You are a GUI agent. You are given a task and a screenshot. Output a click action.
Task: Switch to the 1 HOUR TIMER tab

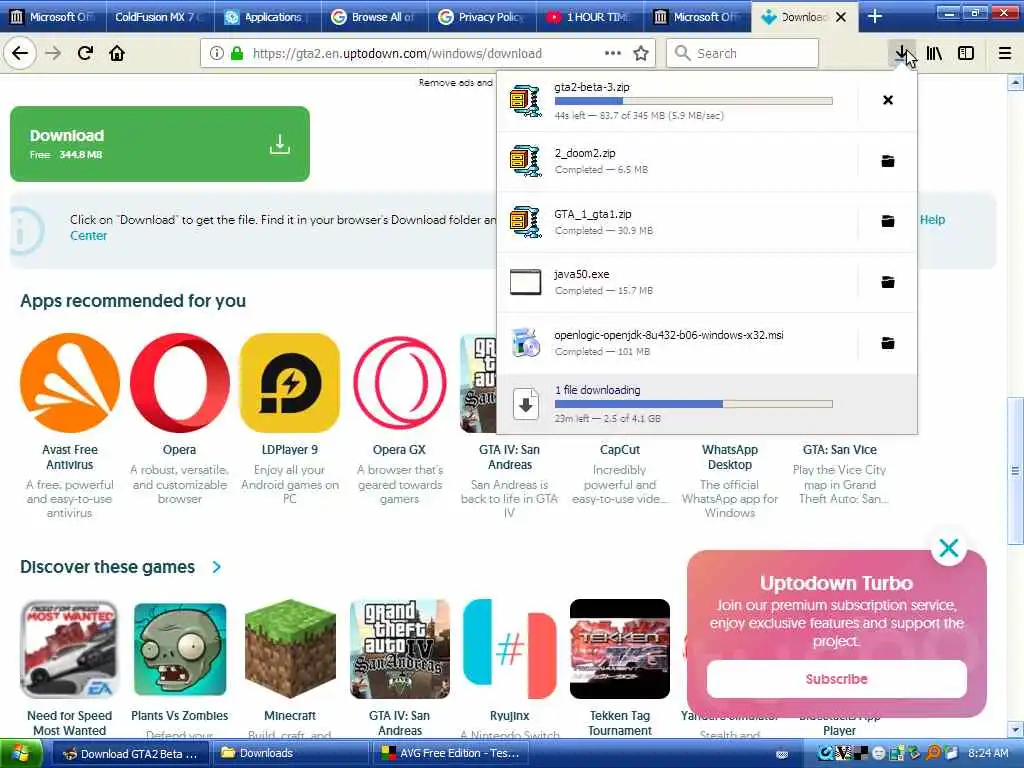tap(590, 17)
